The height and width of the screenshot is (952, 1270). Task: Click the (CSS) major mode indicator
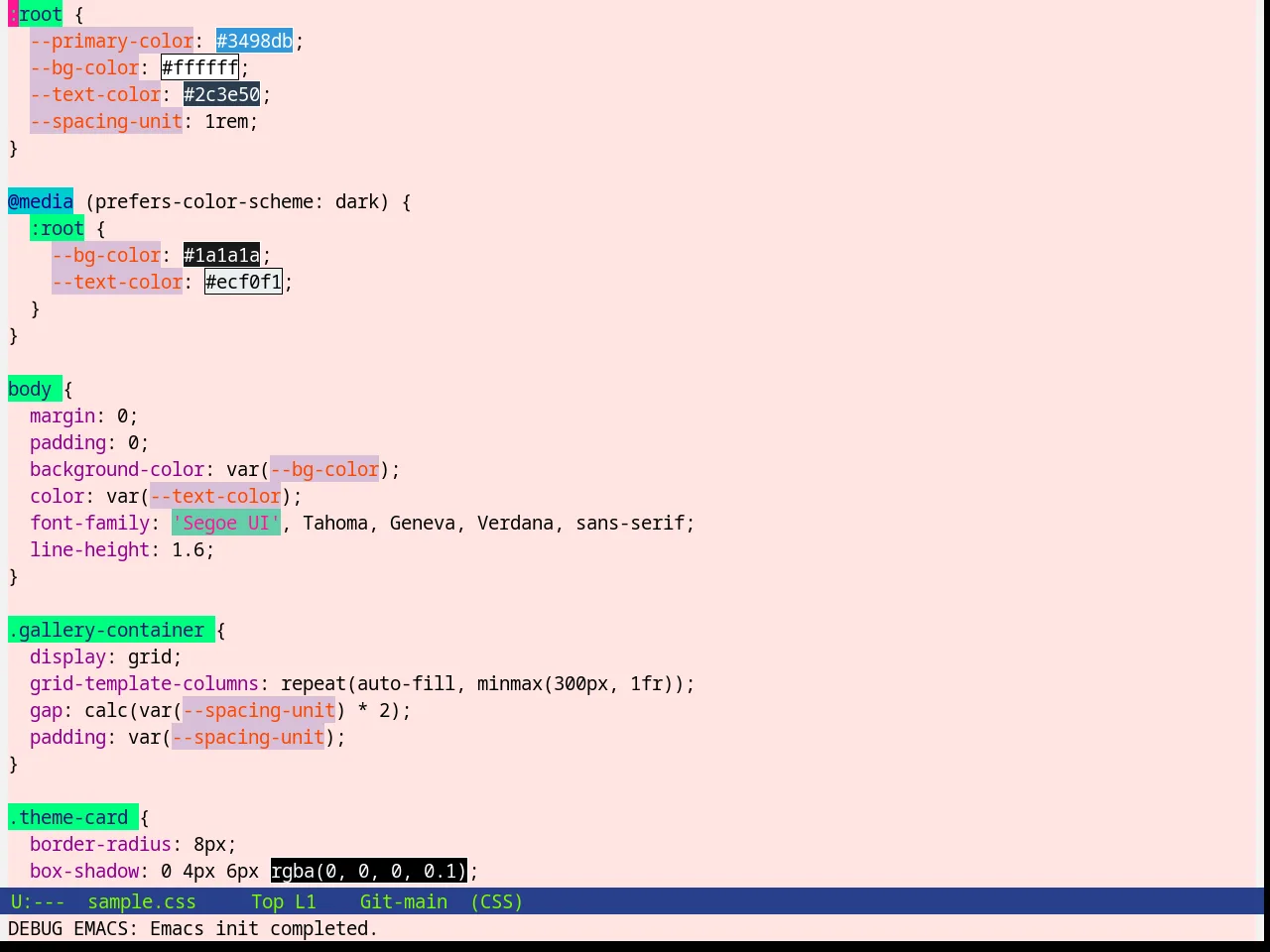point(496,901)
